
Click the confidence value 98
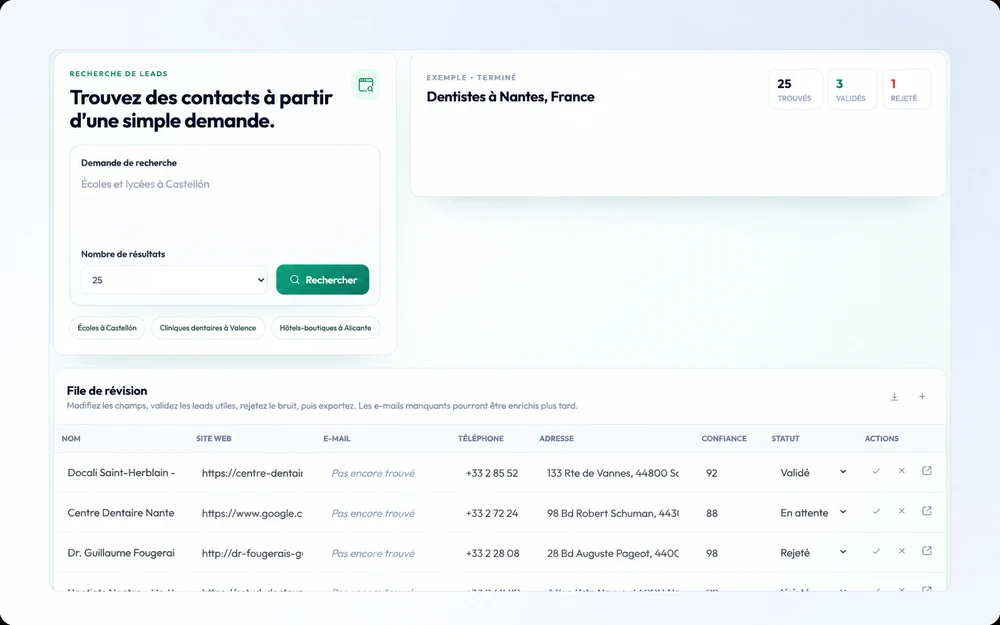(712, 554)
